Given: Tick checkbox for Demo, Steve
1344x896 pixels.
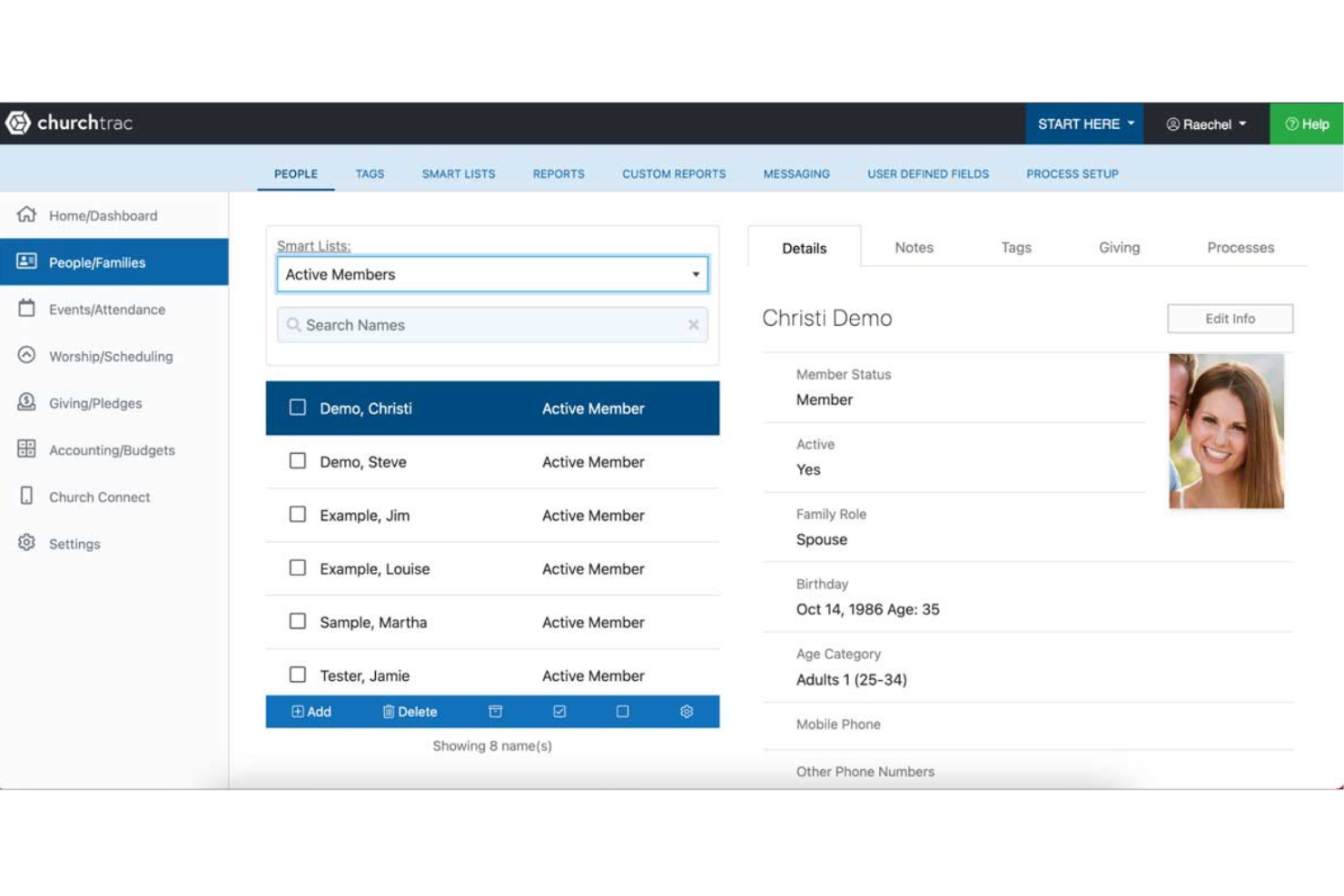Looking at the screenshot, I should (x=298, y=461).
